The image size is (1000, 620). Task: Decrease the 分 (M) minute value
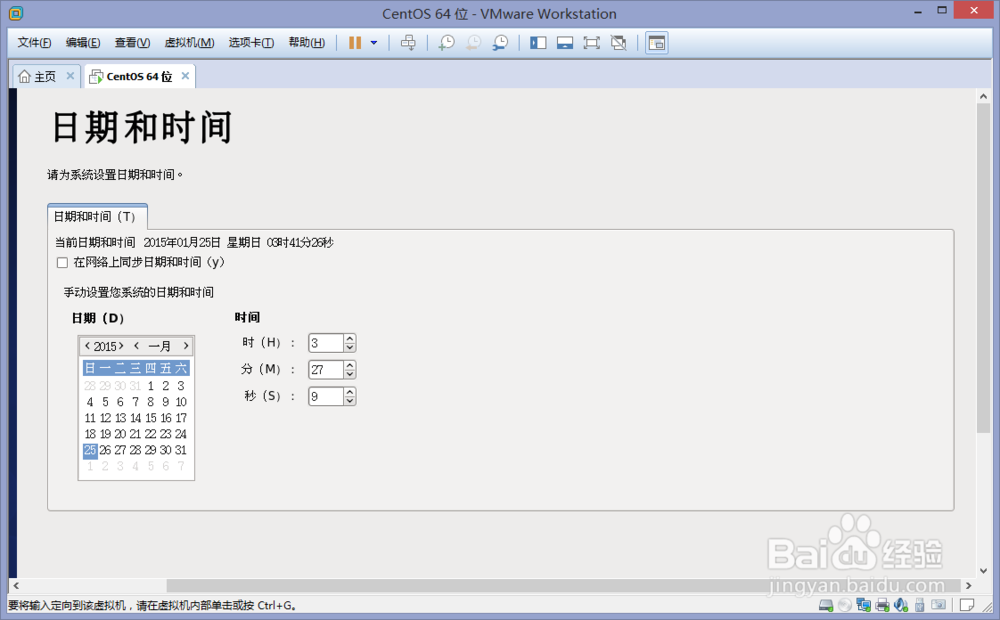click(349, 374)
